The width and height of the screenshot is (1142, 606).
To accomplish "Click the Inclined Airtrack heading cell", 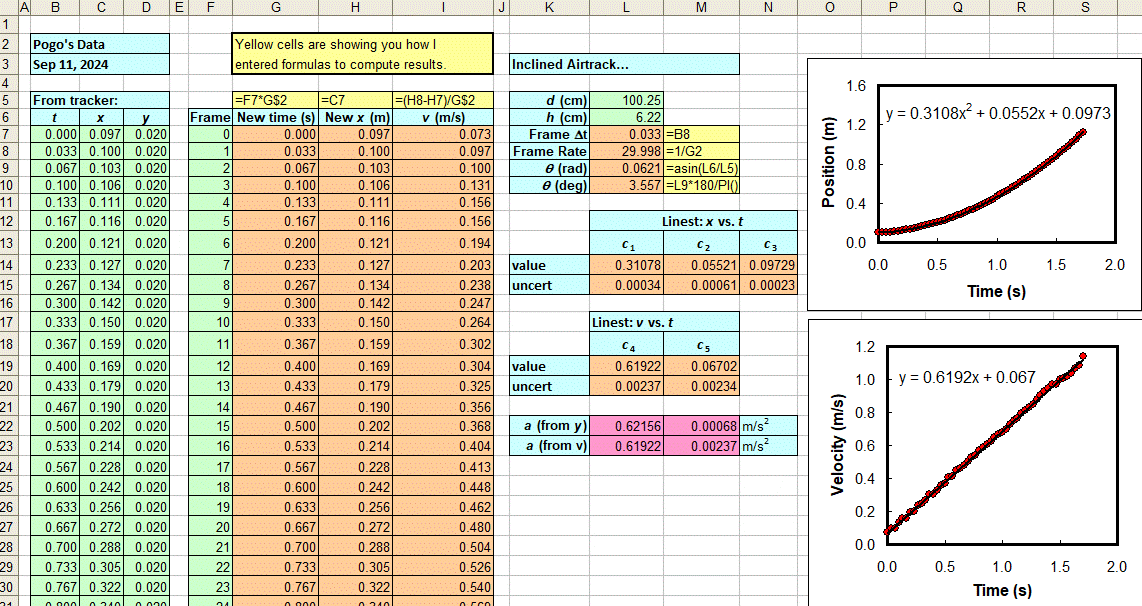I will (624, 64).
